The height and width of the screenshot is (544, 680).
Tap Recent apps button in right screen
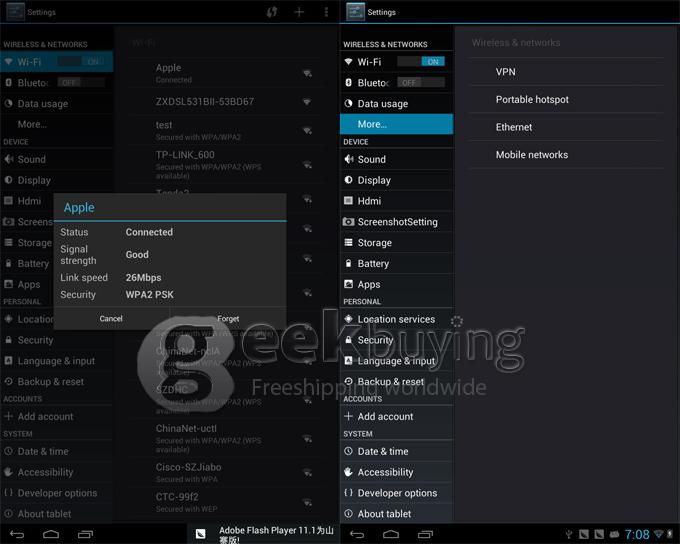click(425, 534)
